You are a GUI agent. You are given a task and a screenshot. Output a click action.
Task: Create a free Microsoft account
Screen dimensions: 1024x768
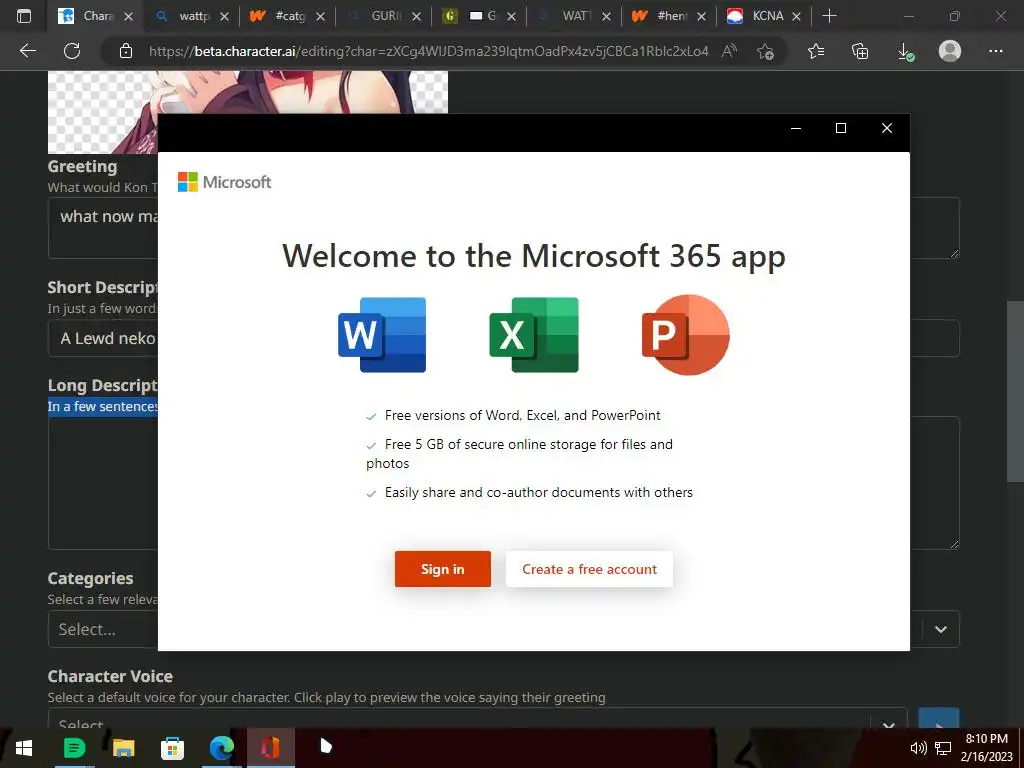[x=589, y=569]
